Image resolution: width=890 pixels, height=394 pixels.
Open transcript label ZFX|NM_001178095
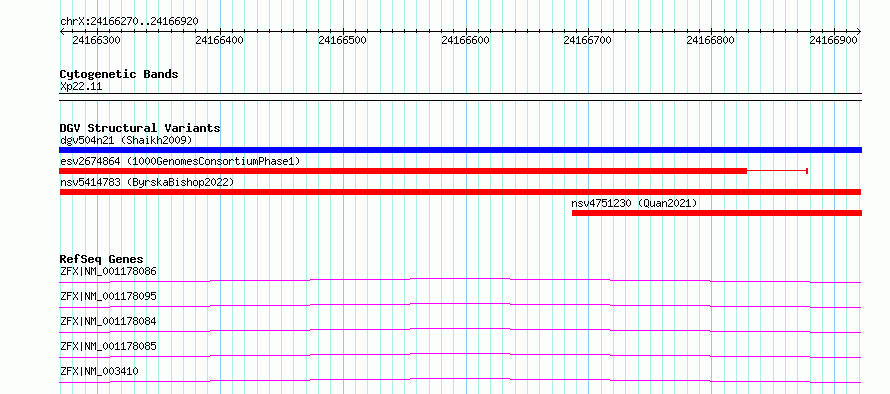click(x=108, y=296)
